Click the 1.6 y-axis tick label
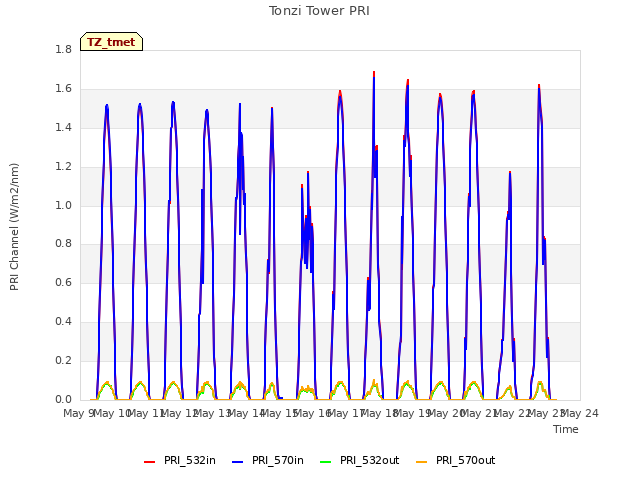 click(x=64, y=89)
